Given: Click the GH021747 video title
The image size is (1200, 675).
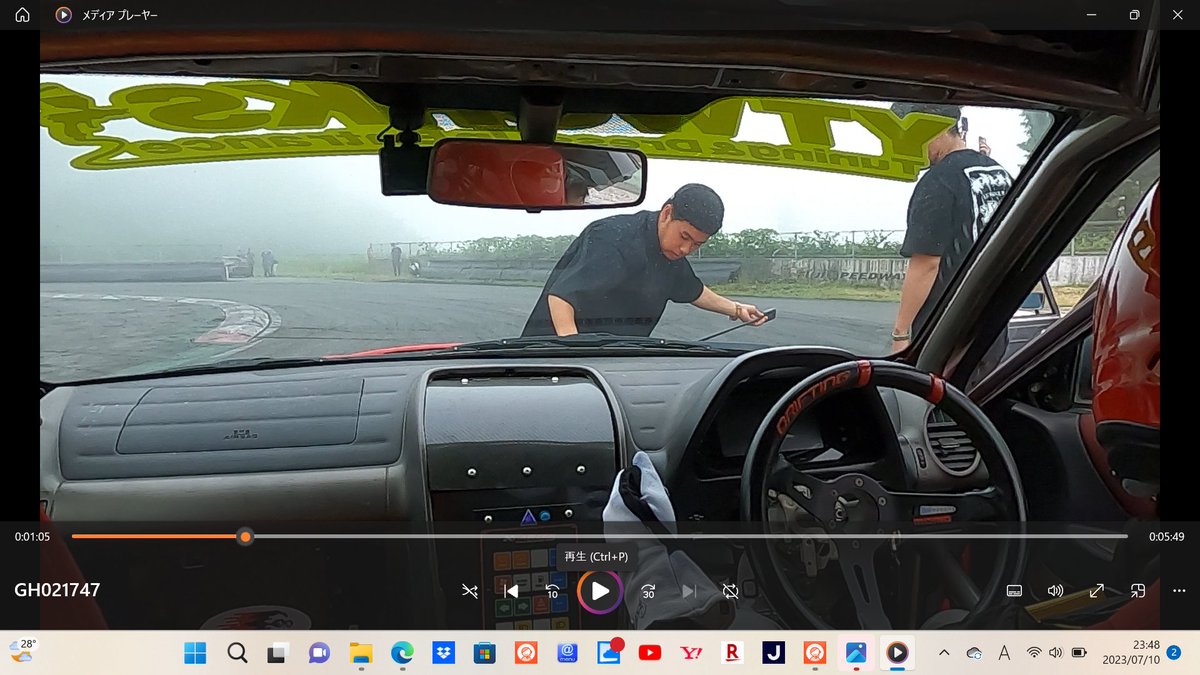Looking at the screenshot, I should point(57,590).
